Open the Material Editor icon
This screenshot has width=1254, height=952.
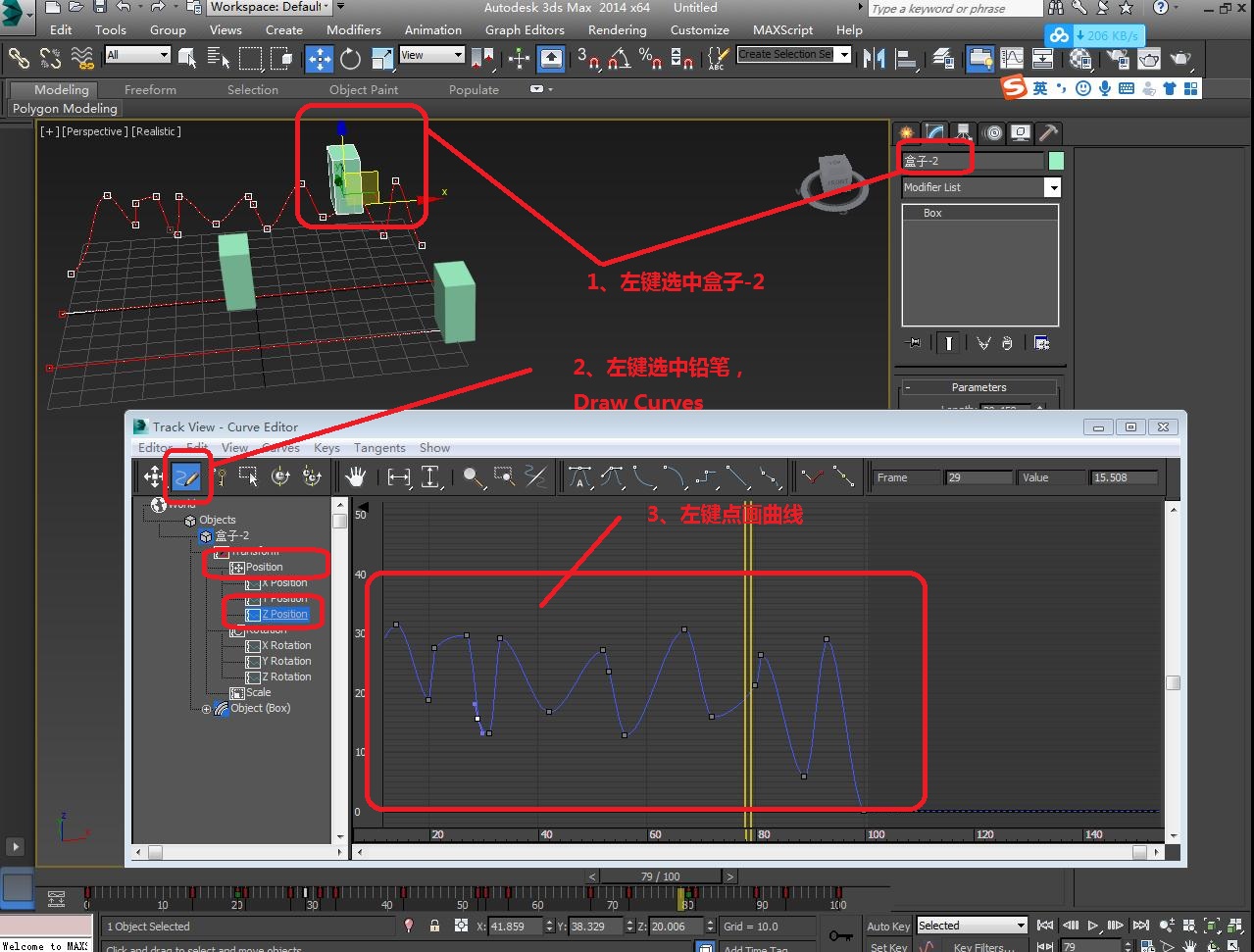(x=1080, y=59)
